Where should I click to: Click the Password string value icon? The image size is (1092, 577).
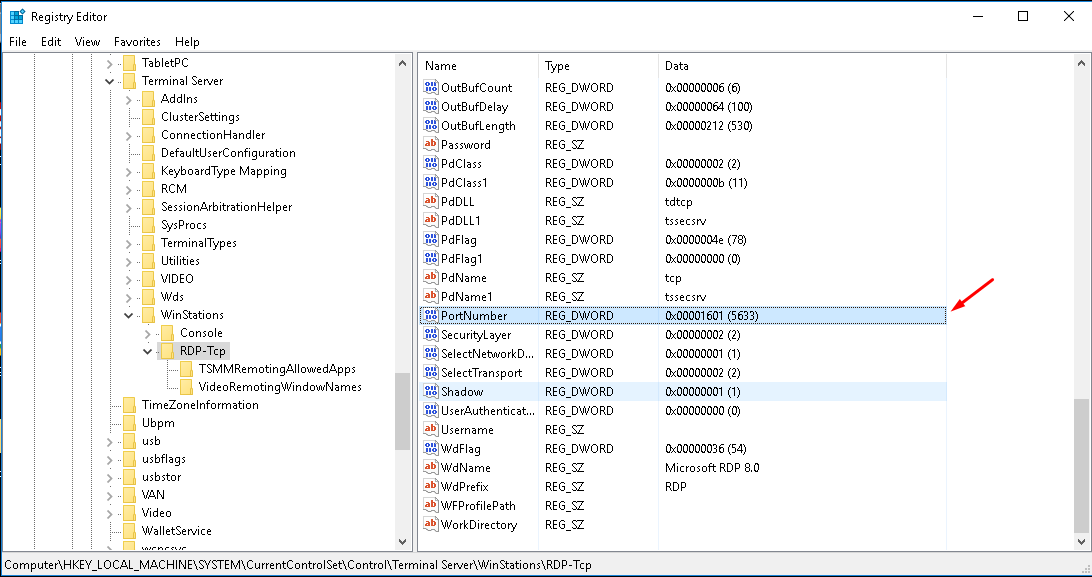click(x=431, y=145)
